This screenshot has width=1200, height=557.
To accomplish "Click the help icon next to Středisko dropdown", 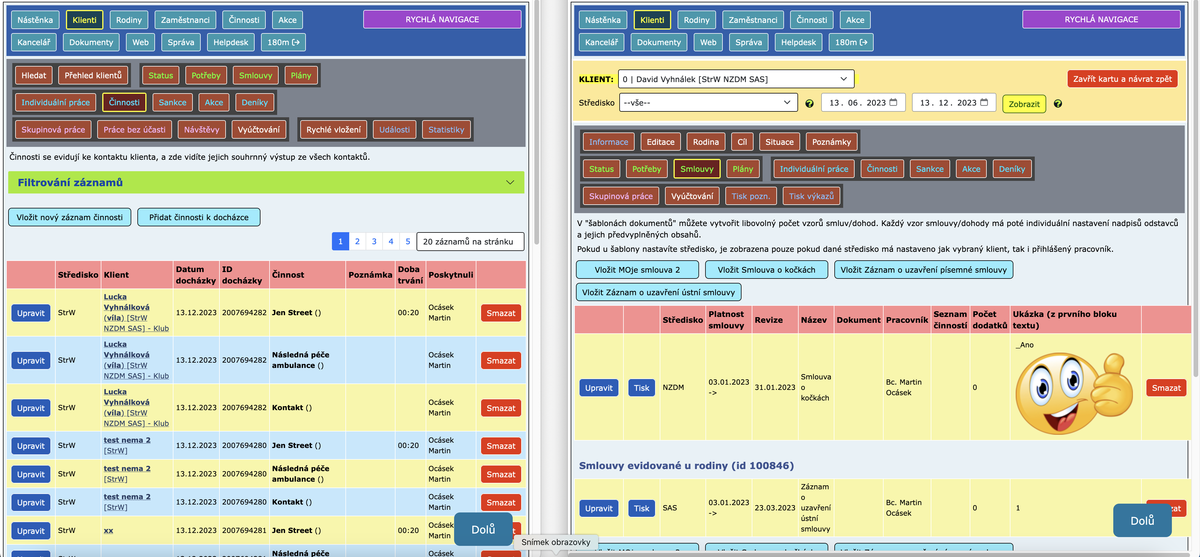I will pyautogui.click(x=809, y=103).
